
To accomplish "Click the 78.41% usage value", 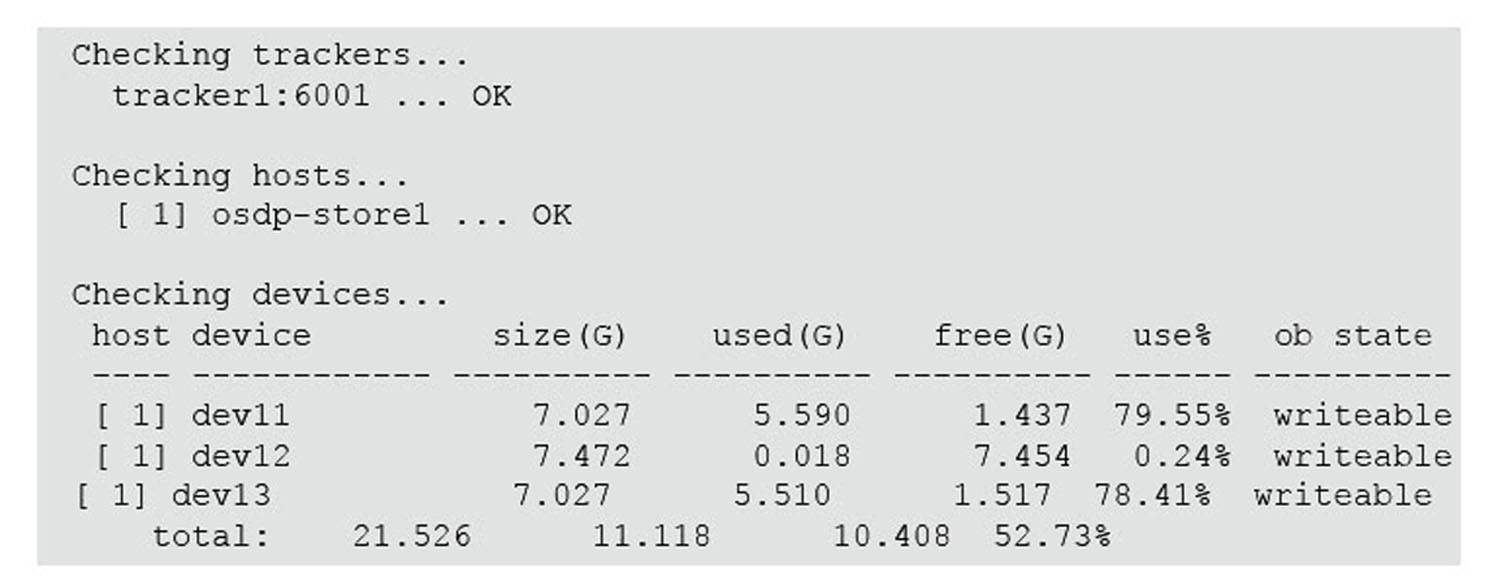I will (x=1152, y=495).
